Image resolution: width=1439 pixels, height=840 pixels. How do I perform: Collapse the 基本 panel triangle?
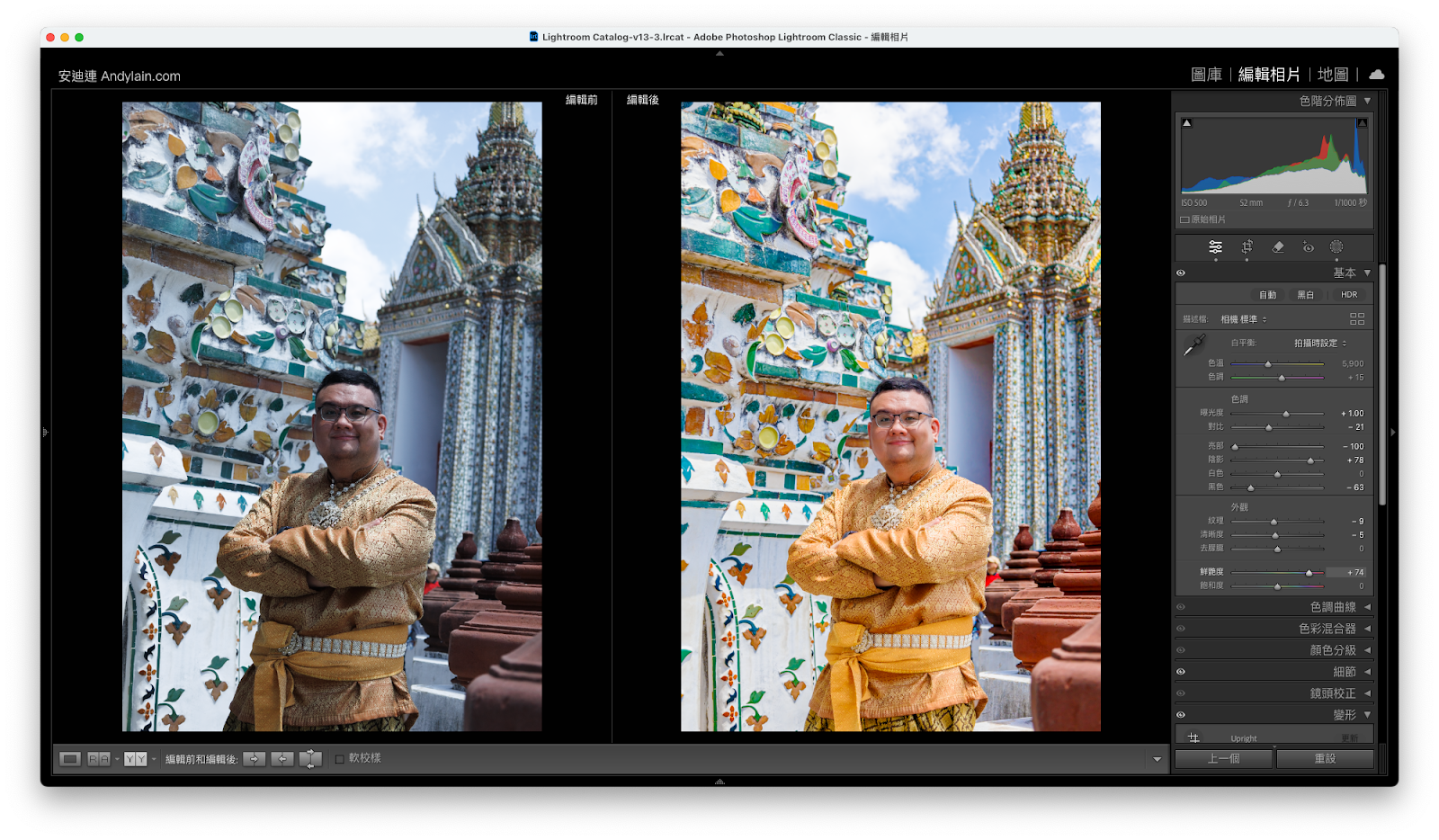pos(1367,273)
